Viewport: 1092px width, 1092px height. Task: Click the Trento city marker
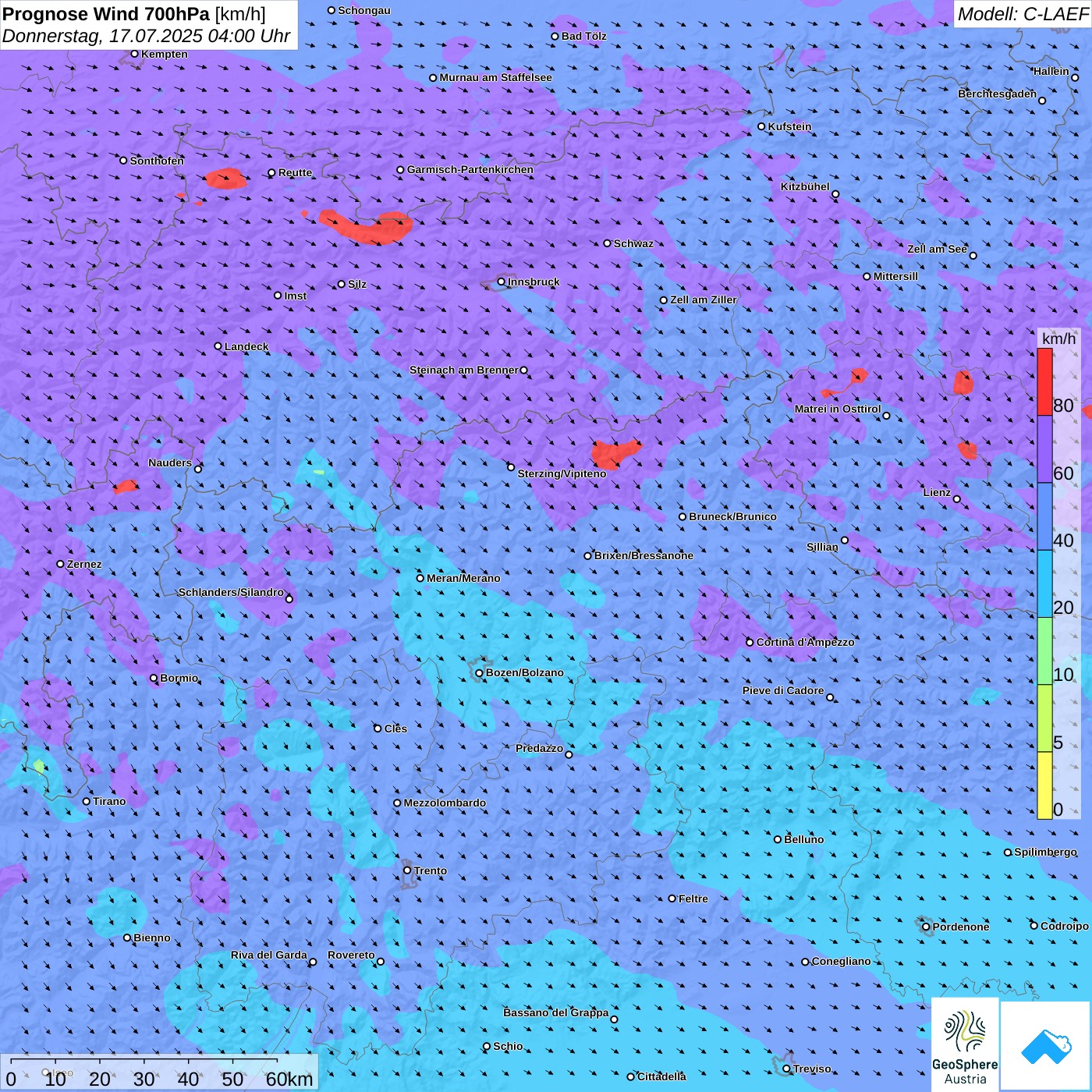pos(407,870)
